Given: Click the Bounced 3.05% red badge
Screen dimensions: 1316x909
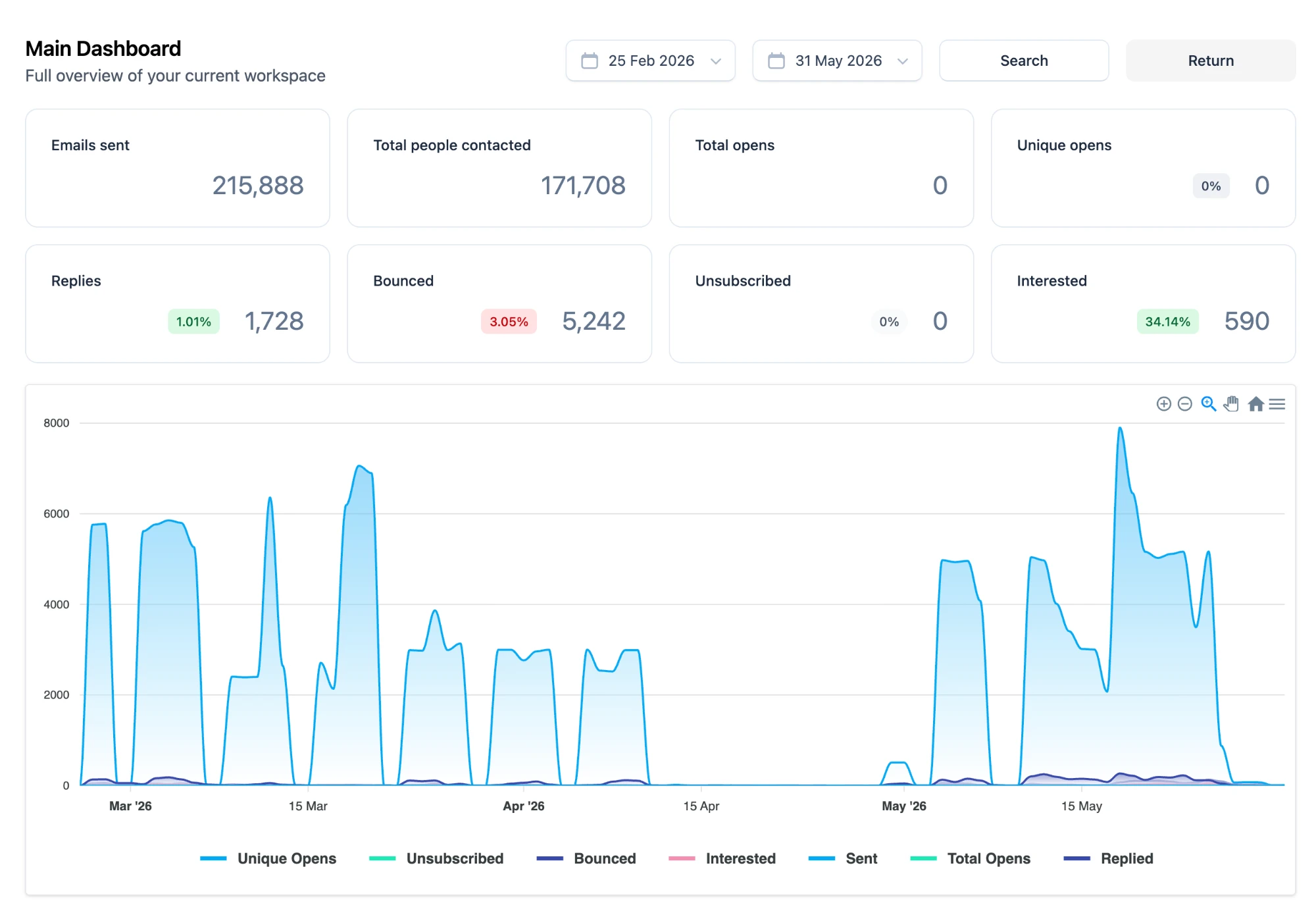Looking at the screenshot, I should click(x=509, y=322).
